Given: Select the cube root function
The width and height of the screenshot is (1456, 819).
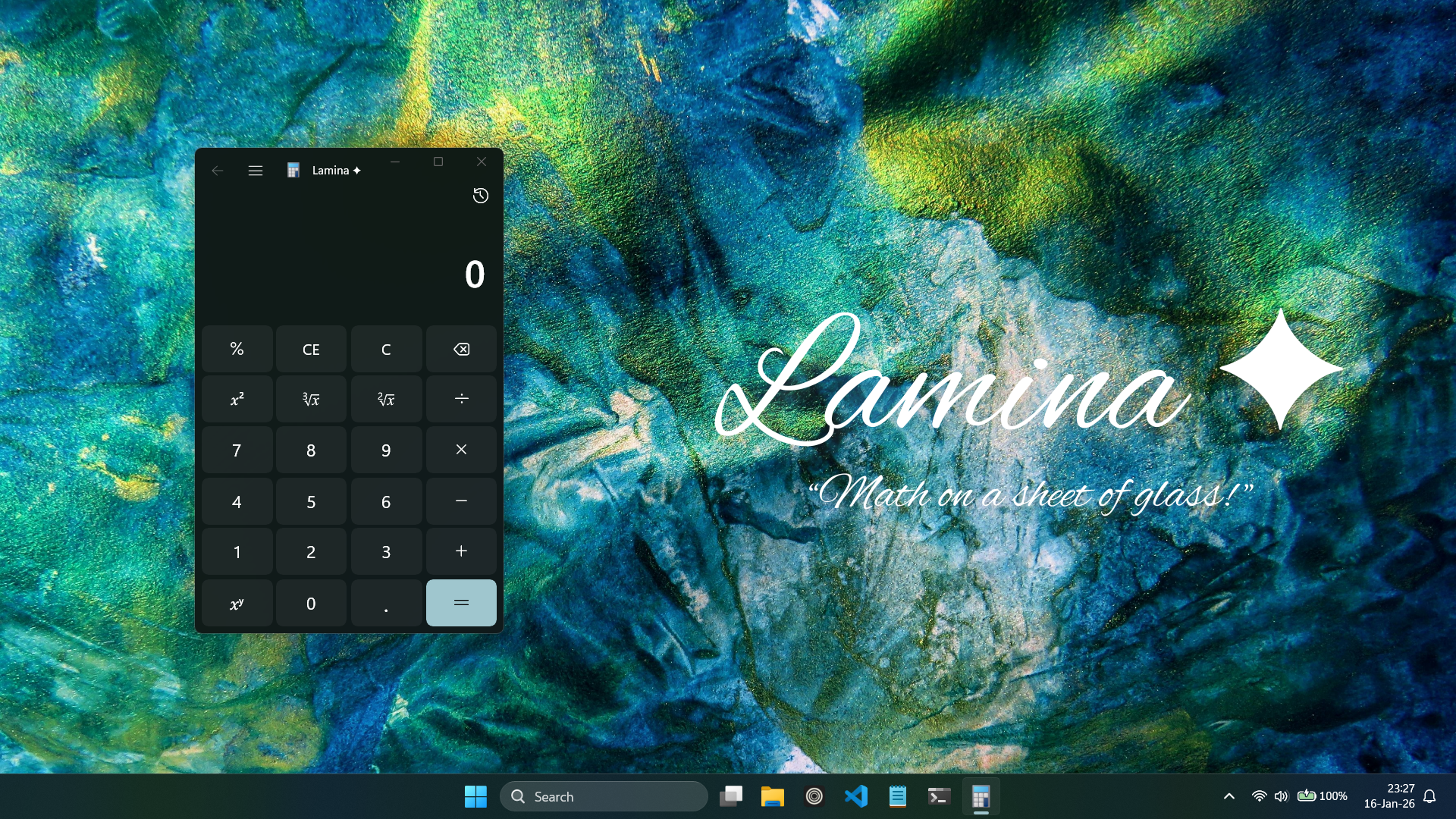Looking at the screenshot, I should (311, 399).
